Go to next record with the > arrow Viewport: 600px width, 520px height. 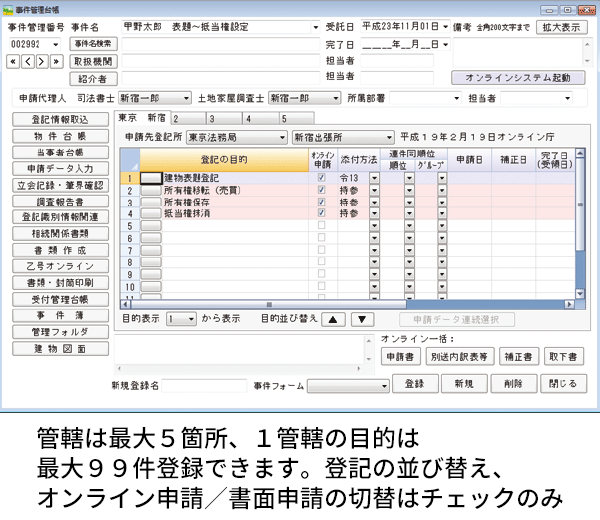tap(42, 62)
